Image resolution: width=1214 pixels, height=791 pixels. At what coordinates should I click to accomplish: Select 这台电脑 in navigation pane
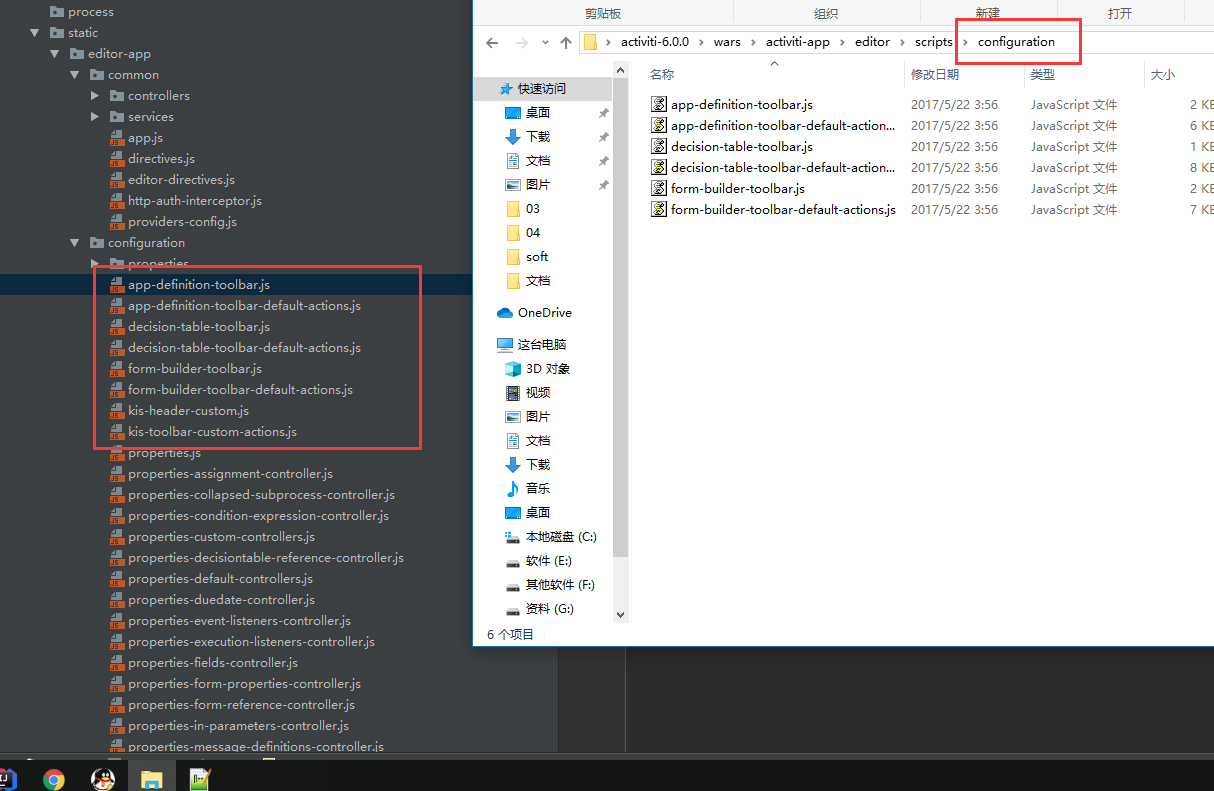click(x=541, y=345)
